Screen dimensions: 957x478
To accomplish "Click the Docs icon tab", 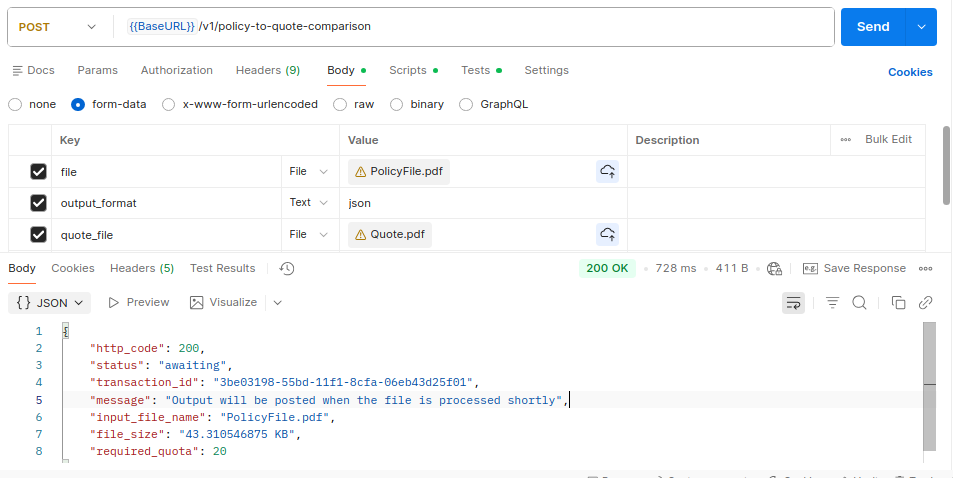I will [34, 71].
